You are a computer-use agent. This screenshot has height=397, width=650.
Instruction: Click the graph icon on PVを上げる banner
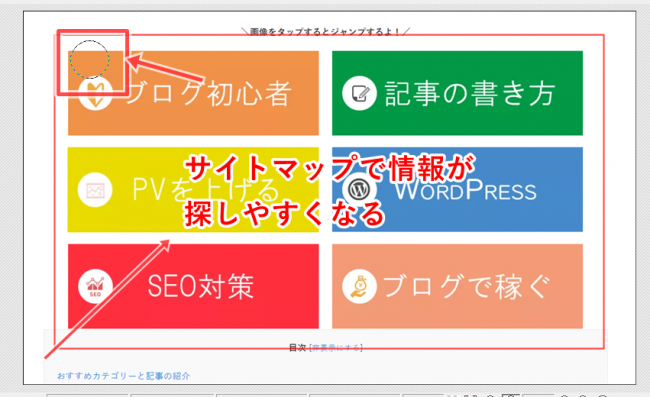tap(95, 190)
